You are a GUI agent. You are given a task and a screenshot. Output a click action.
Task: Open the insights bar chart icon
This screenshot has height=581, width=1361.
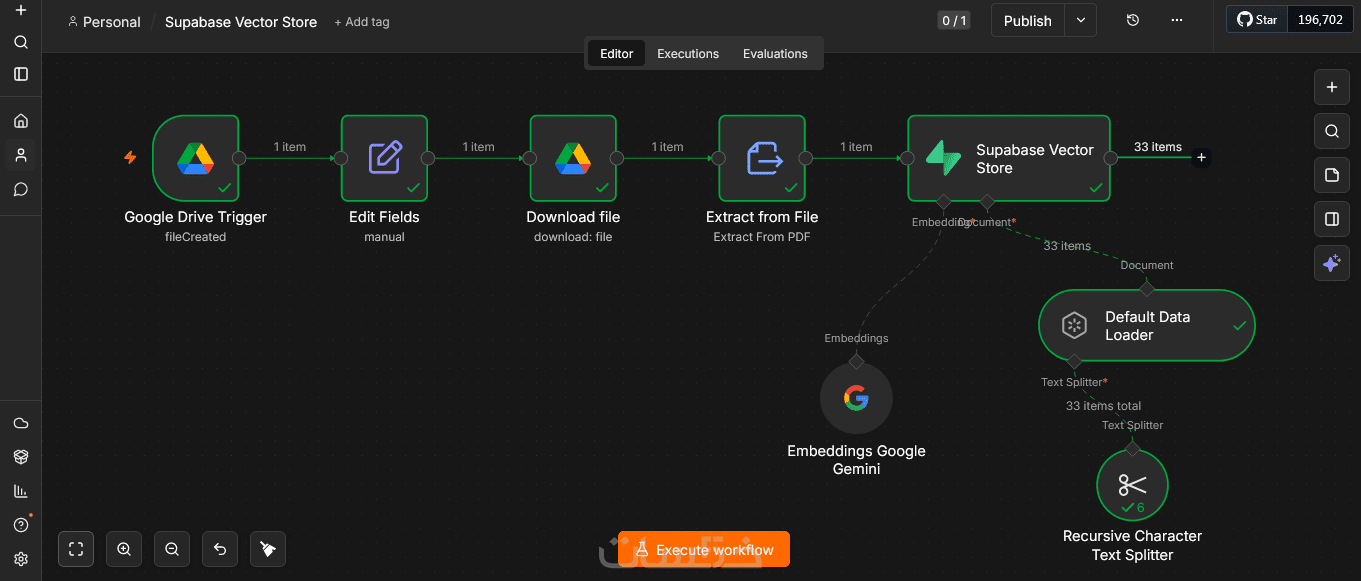tap(21, 491)
